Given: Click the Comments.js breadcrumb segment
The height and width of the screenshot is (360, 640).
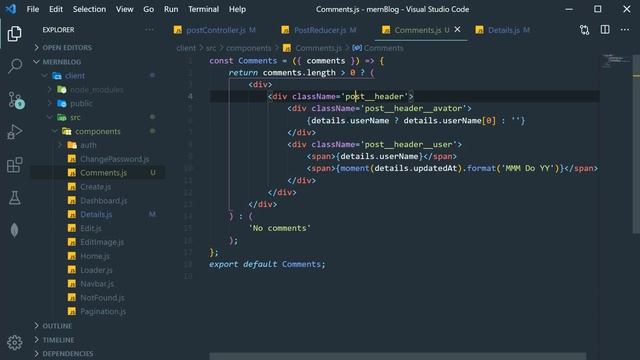Looking at the screenshot, I should (x=312, y=48).
